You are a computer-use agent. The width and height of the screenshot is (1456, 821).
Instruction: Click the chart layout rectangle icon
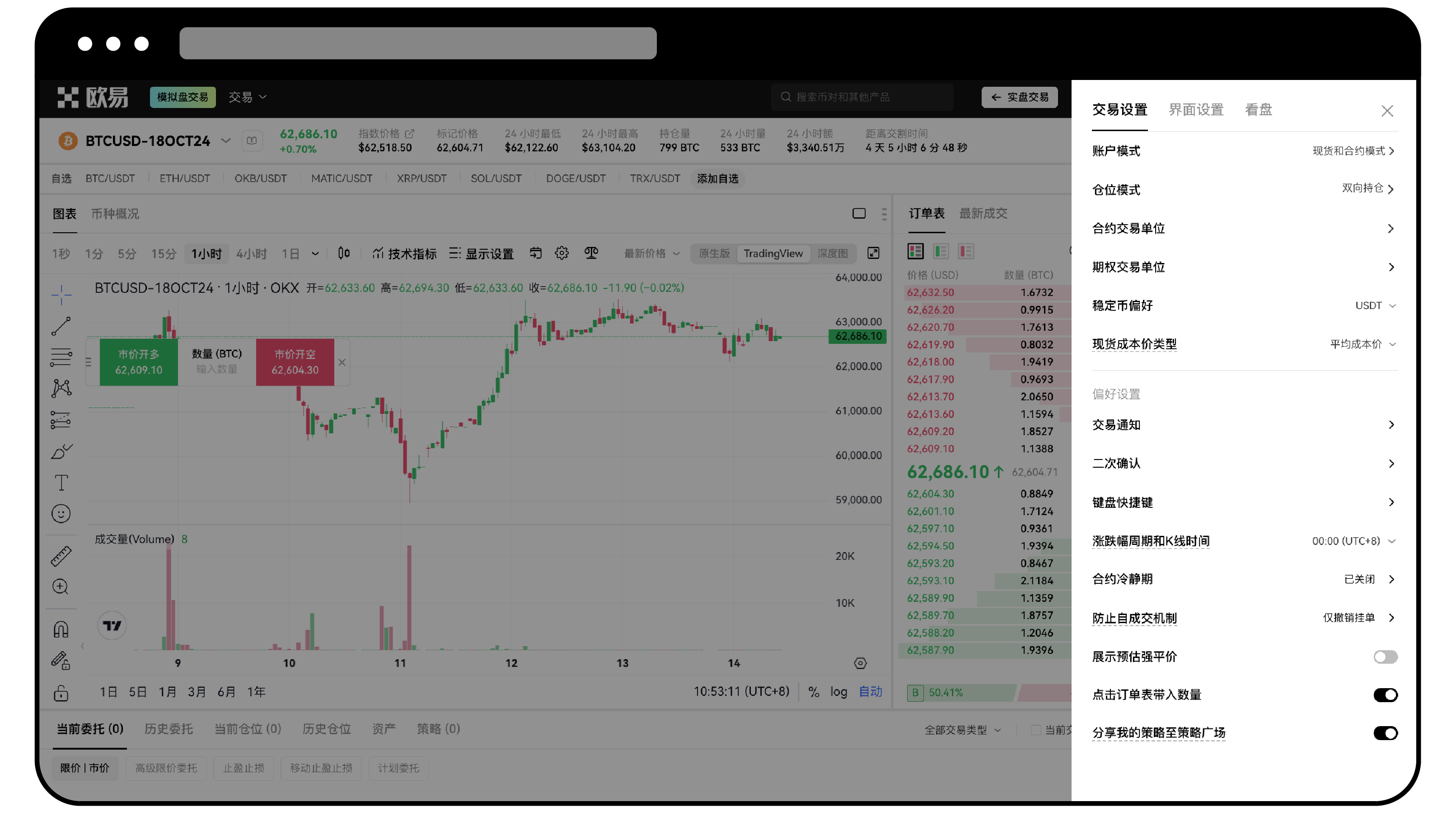pos(859,214)
